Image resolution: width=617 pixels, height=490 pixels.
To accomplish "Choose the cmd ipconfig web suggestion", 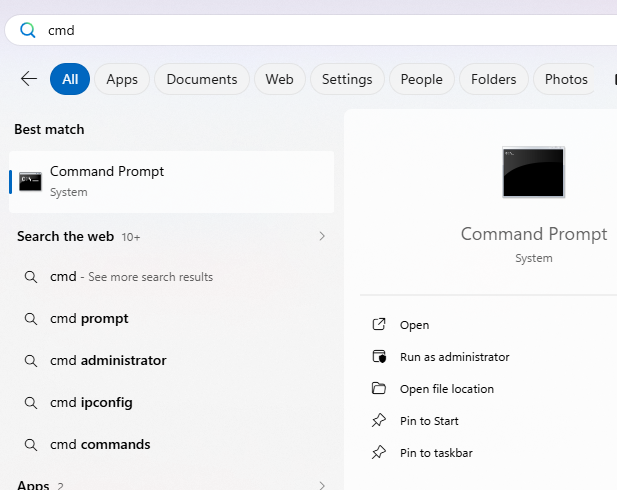I will 91,402.
